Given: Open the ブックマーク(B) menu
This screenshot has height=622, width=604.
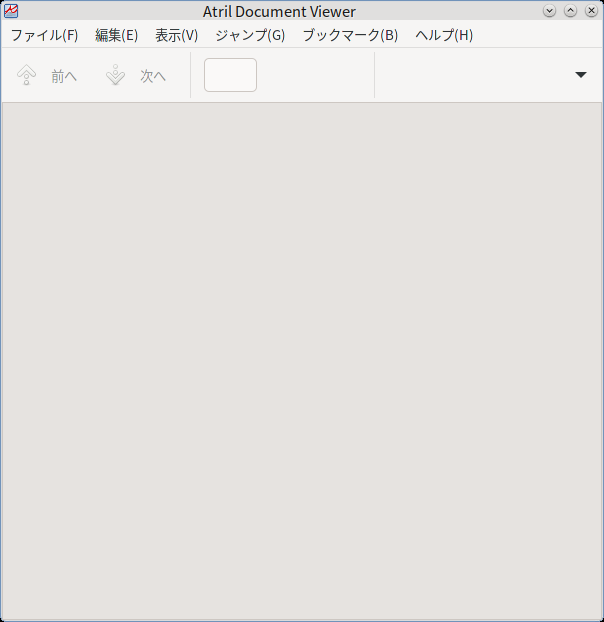Looking at the screenshot, I should pyautogui.click(x=350, y=35).
